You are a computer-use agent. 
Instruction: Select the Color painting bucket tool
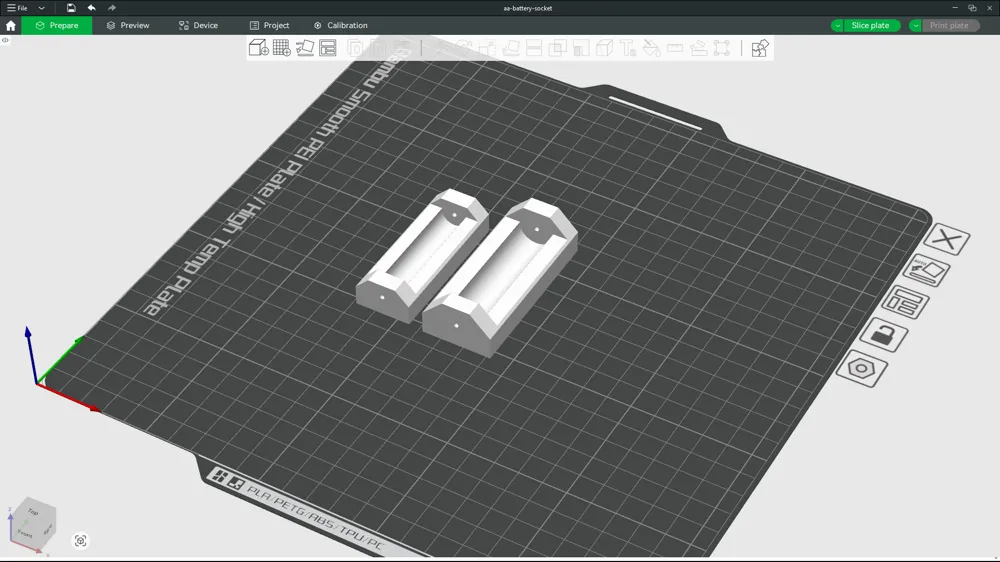click(651, 48)
